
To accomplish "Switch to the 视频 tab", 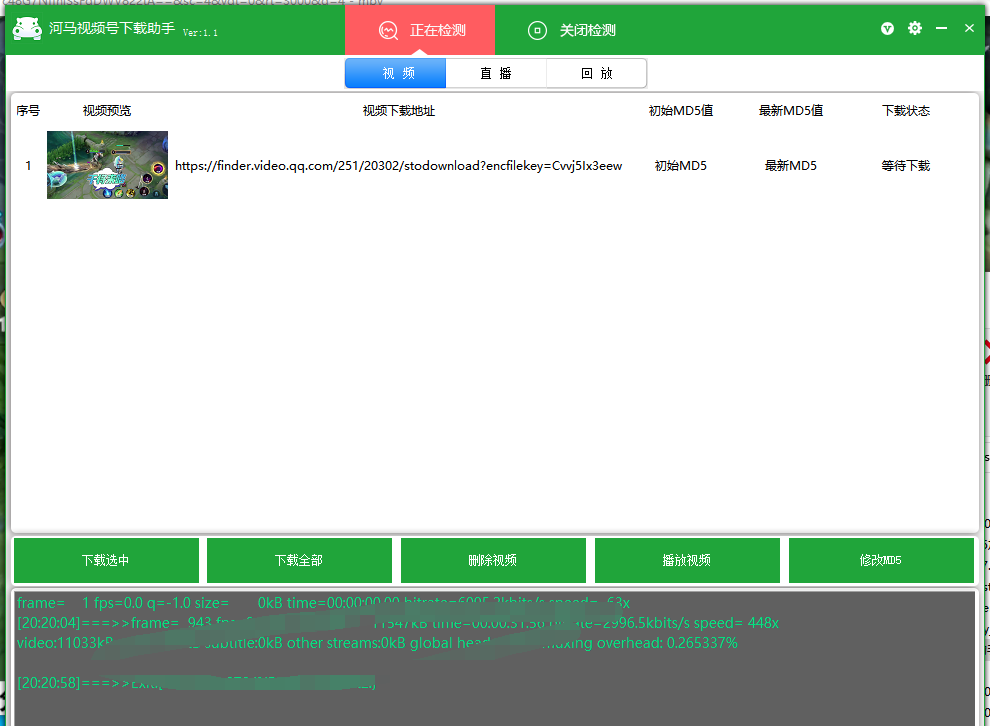I will point(396,73).
